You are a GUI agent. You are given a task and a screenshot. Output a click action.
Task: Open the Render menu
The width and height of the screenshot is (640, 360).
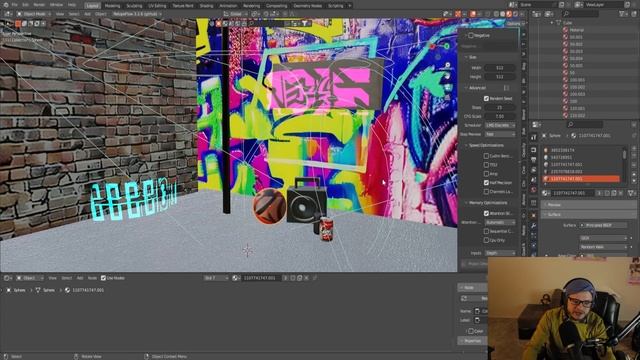(x=39, y=5)
